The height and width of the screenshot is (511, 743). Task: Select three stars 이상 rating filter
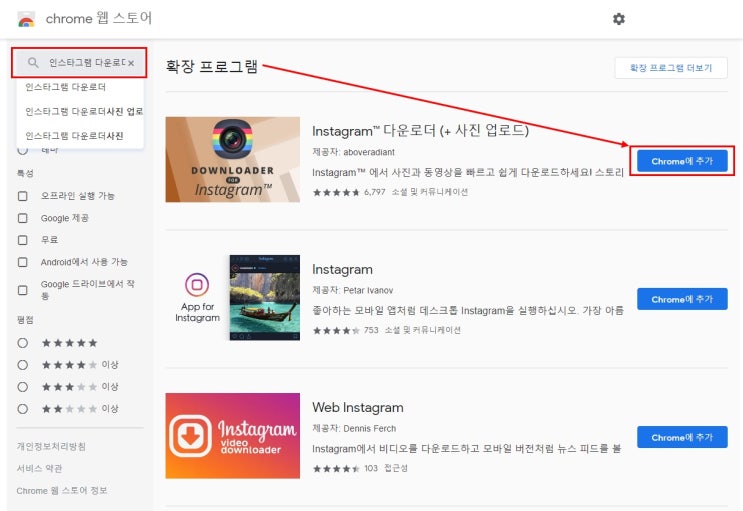[x=22, y=387]
